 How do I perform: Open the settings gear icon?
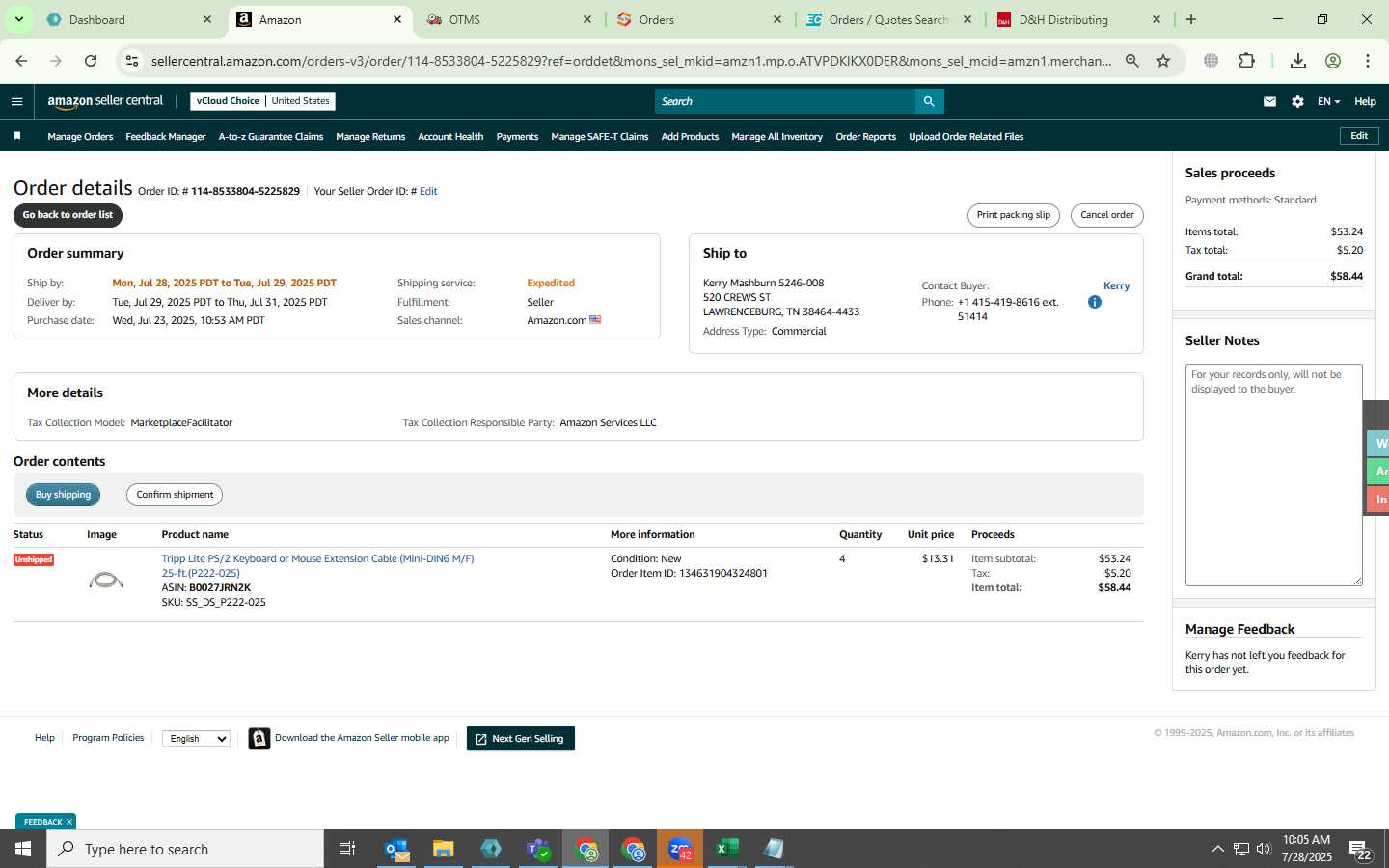point(1297,101)
